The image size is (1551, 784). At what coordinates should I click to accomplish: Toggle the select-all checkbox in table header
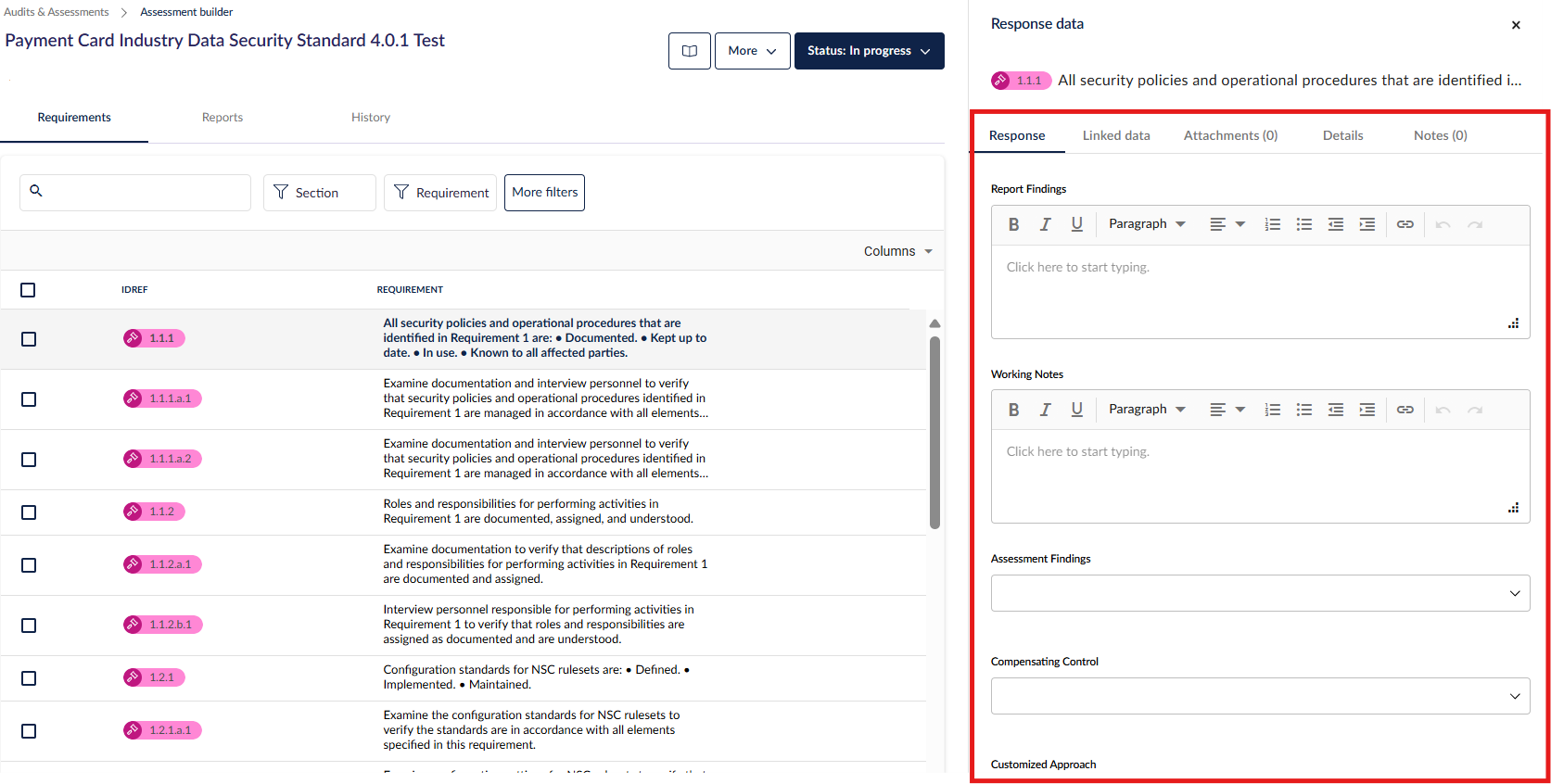[28, 290]
